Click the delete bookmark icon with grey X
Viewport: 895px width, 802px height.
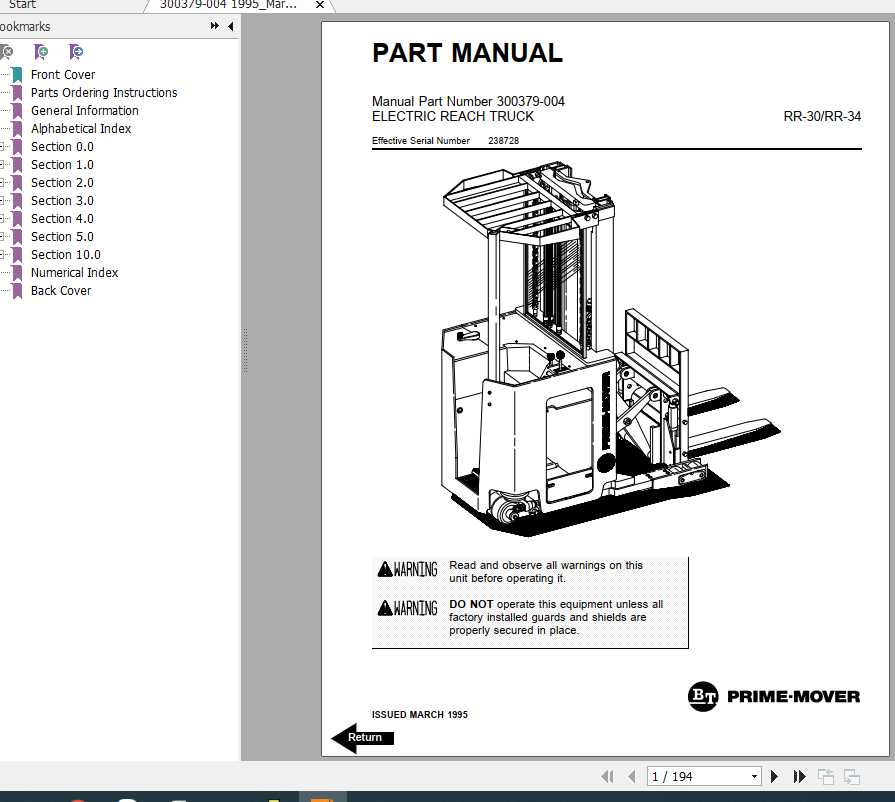(x=6, y=53)
